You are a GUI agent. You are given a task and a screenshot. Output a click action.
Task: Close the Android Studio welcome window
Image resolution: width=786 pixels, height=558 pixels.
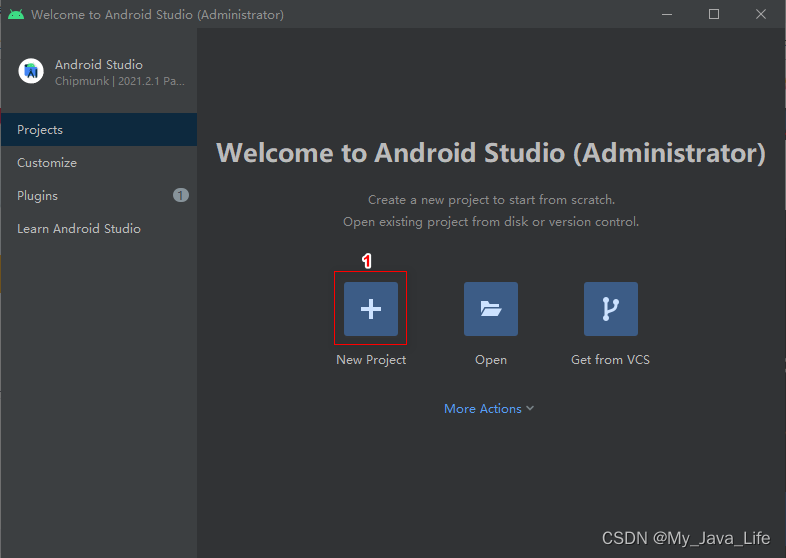click(761, 15)
